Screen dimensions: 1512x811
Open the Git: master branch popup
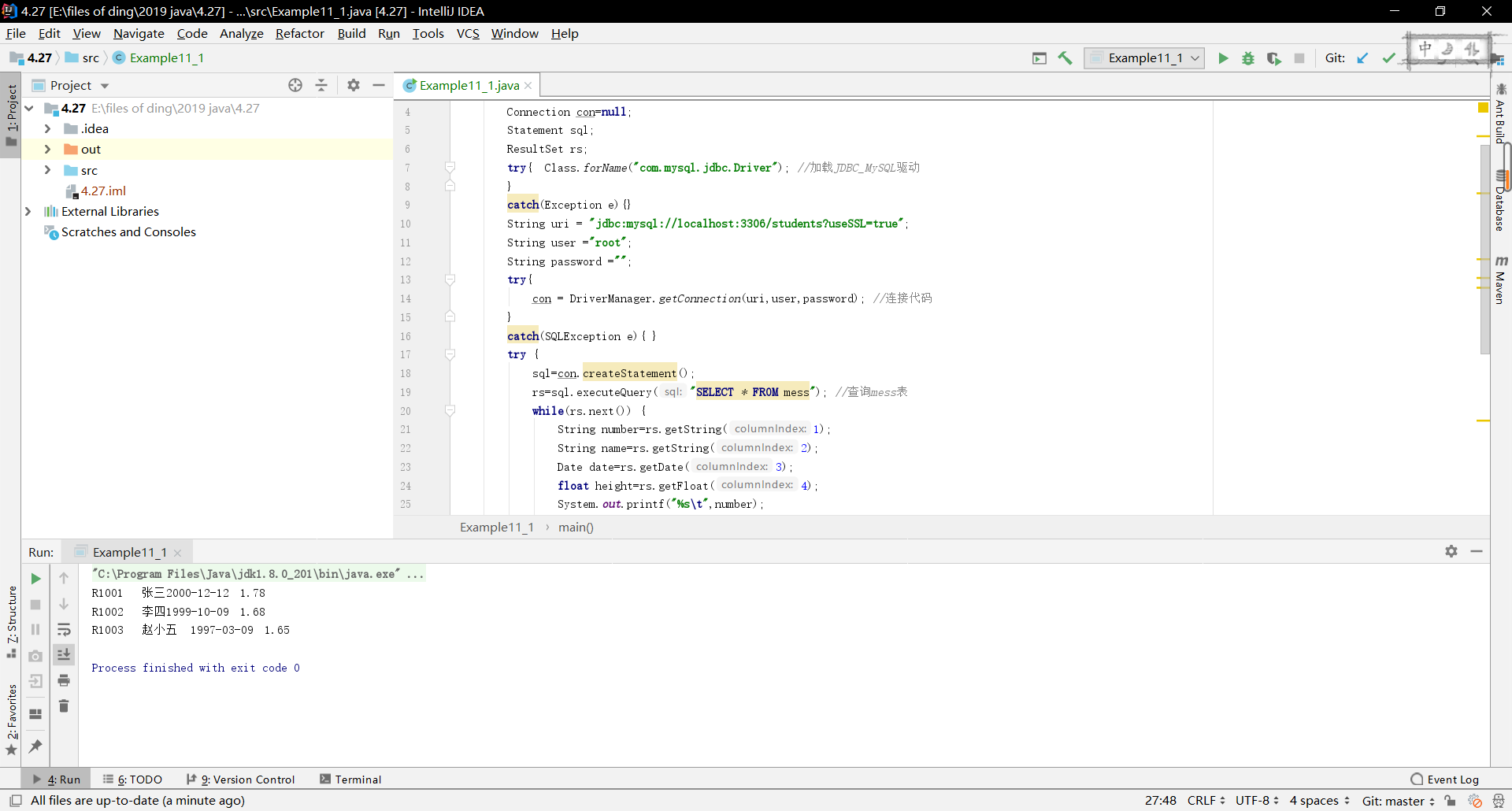1398,801
